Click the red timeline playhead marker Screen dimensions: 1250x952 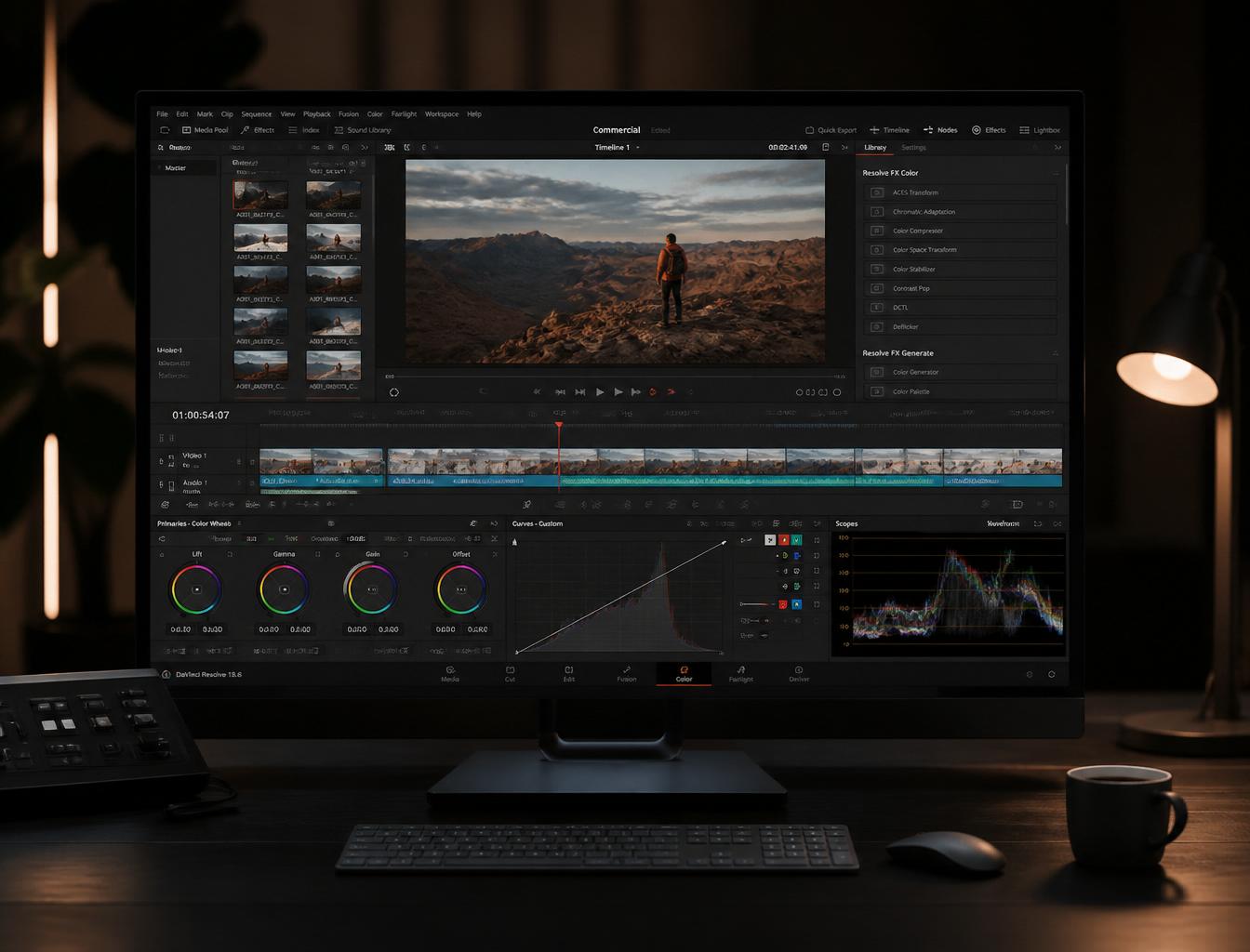pyautogui.click(x=559, y=426)
